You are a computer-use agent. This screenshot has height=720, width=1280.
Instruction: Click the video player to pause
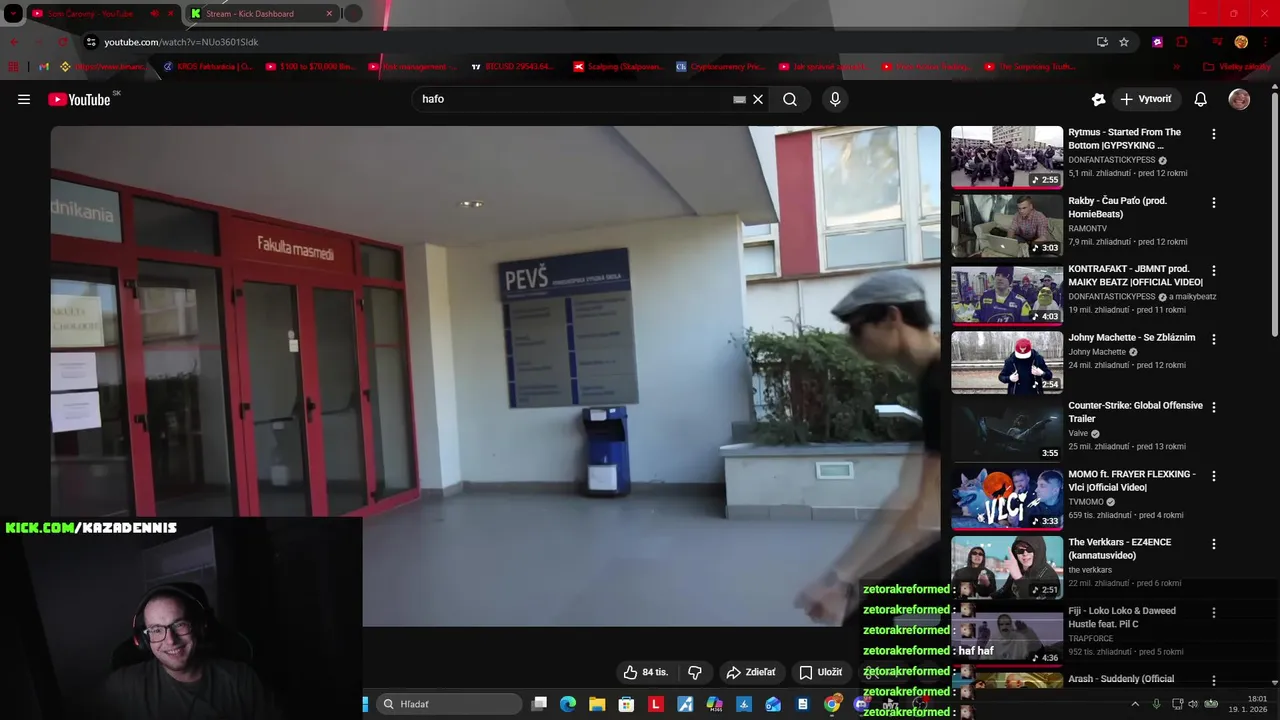pos(495,375)
